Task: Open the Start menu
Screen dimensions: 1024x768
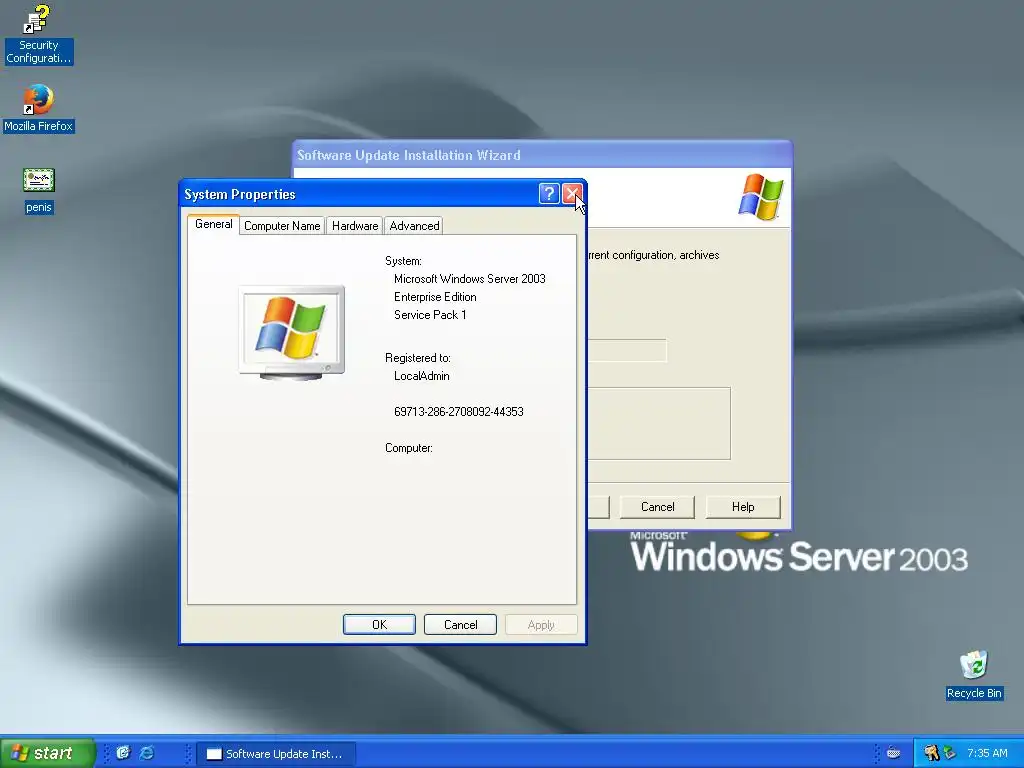Action: 47,753
